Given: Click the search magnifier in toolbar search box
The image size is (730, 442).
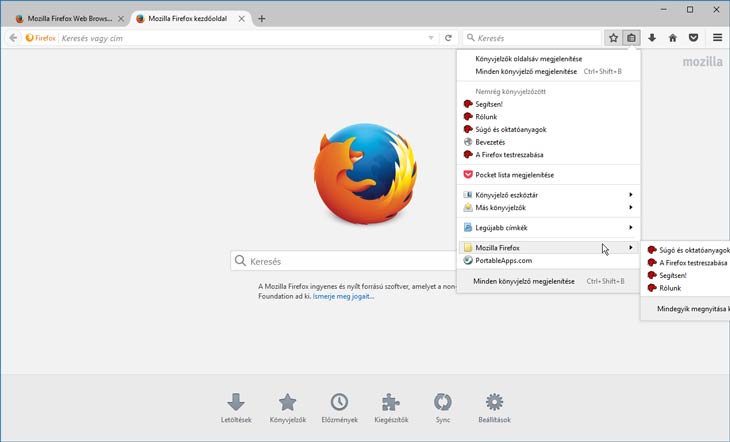Looking at the screenshot, I should [471, 38].
